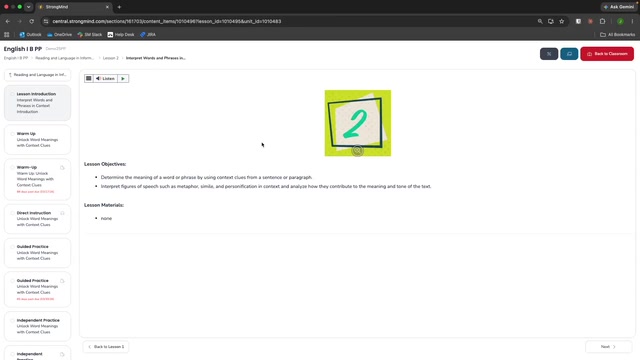Click the site info icon in address bar
The image size is (640, 360).
pyautogui.click(x=46, y=21)
